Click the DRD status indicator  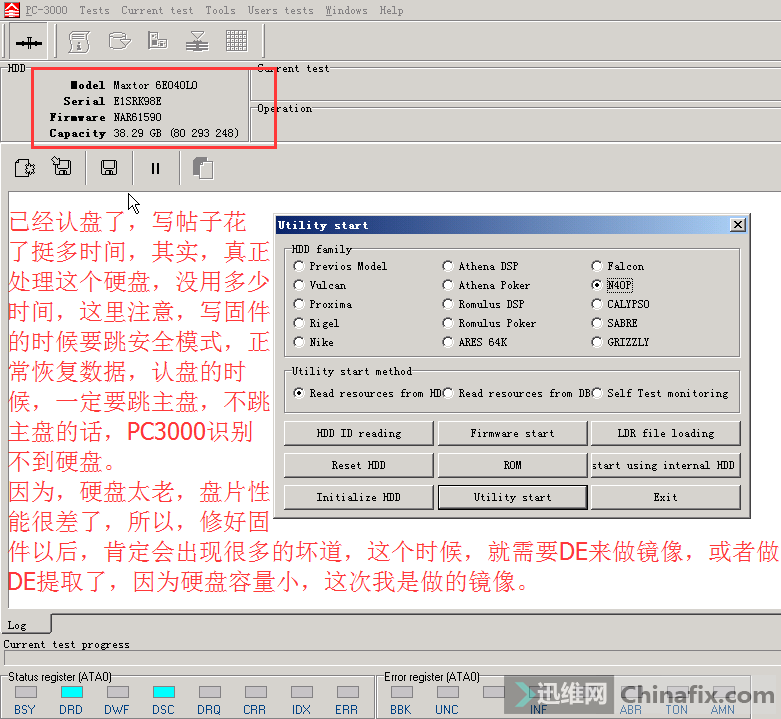(72, 692)
